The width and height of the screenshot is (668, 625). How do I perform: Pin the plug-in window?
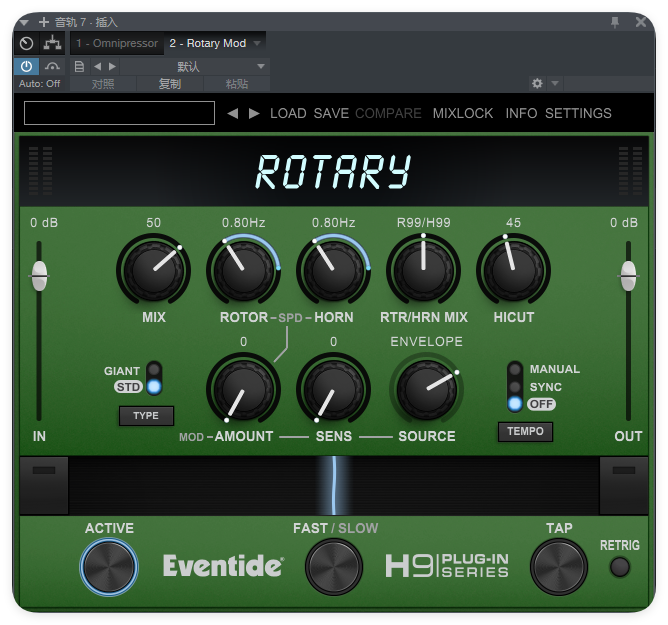click(x=614, y=22)
